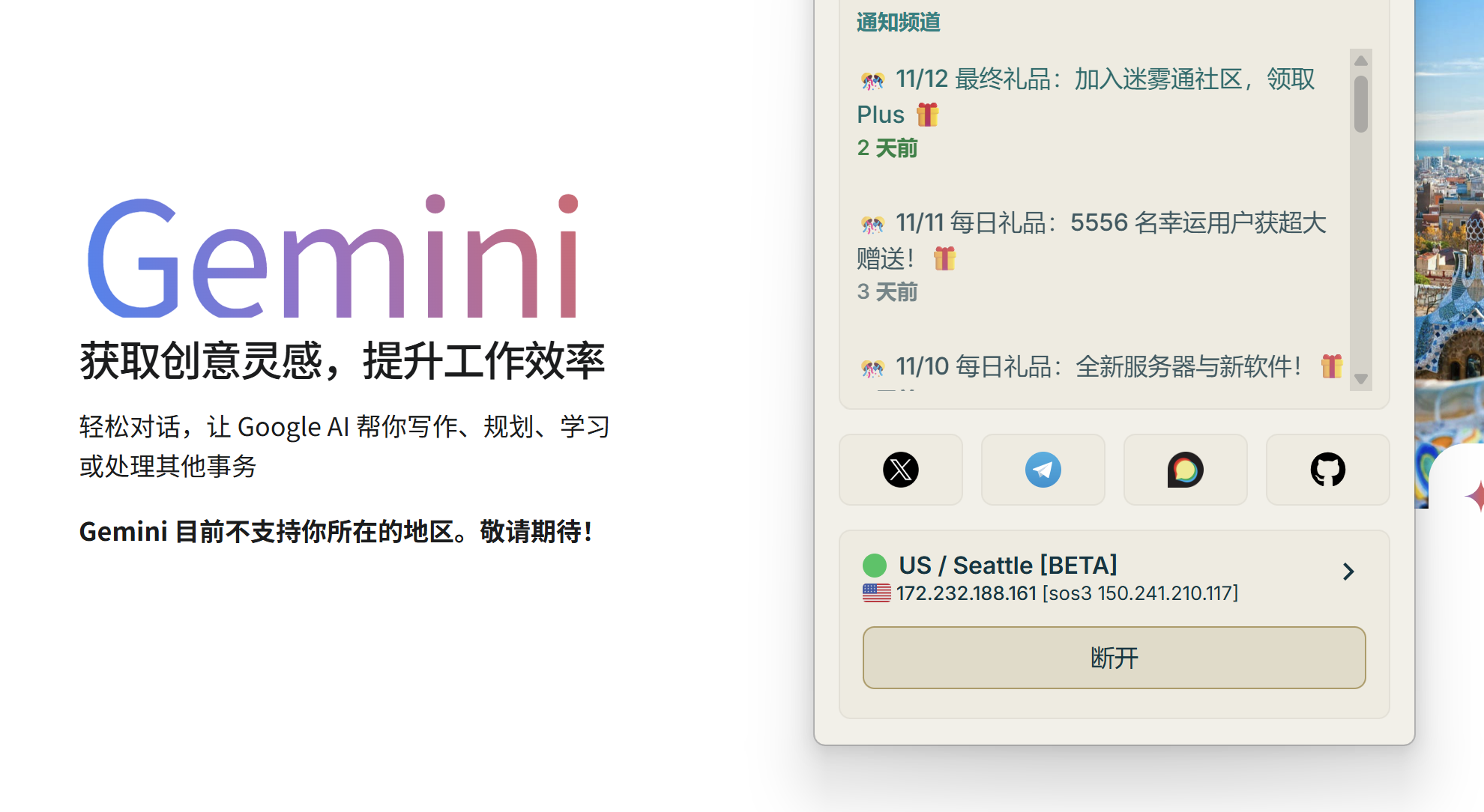Viewport: 1484px width, 812px height.
Task: Click the US flag next to IP address
Action: [x=876, y=593]
